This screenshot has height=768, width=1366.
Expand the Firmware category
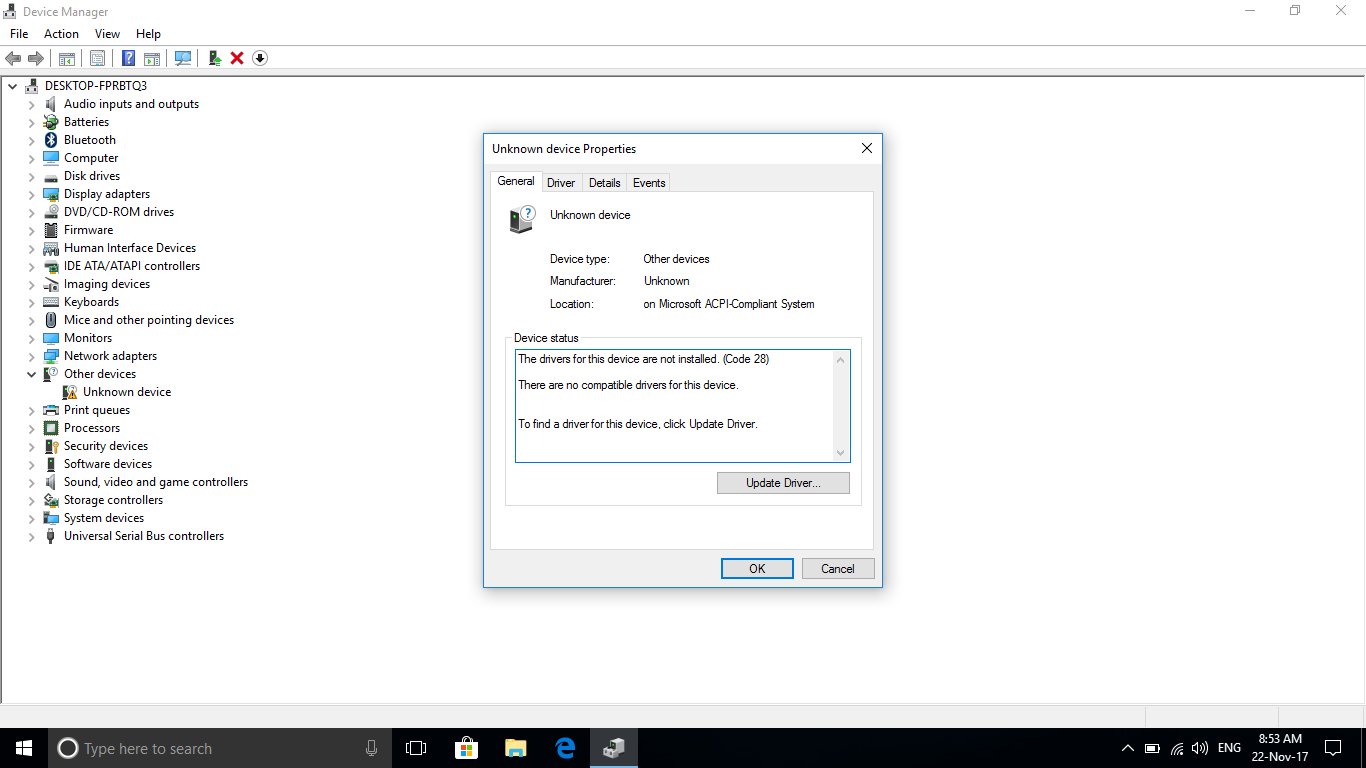point(31,230)
